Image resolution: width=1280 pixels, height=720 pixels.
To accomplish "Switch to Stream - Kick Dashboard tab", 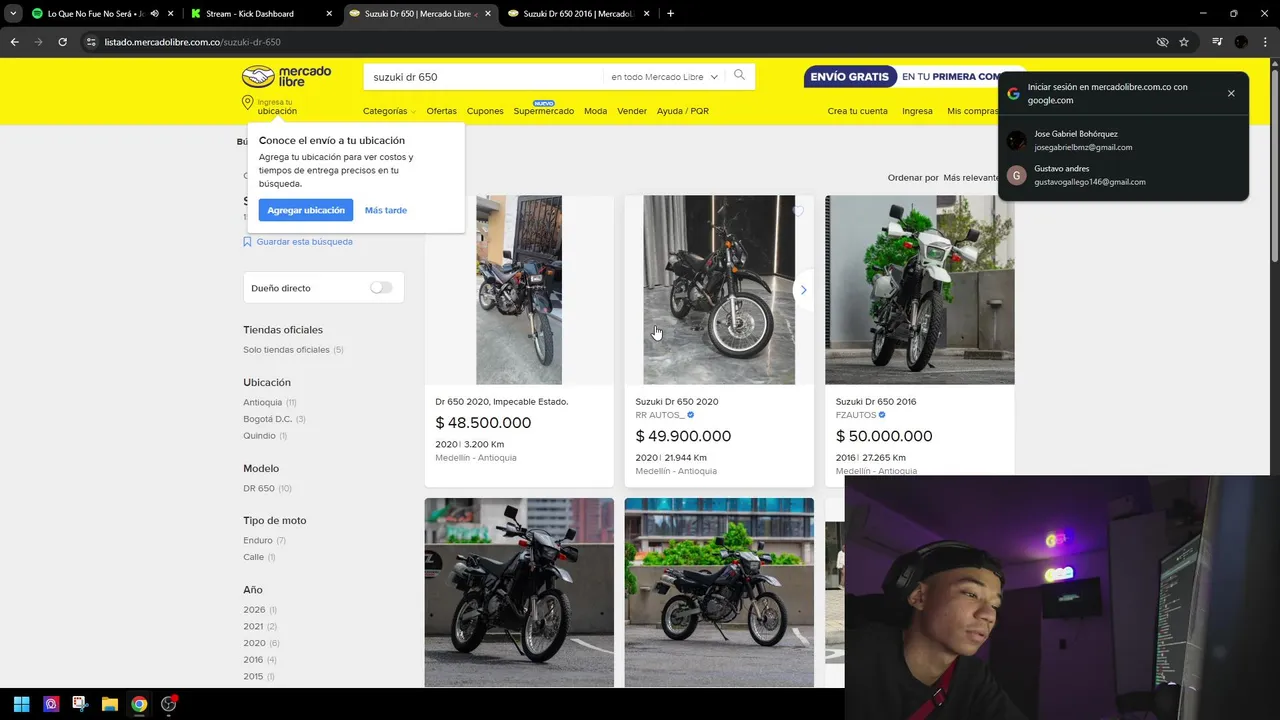I will [262, 14].
